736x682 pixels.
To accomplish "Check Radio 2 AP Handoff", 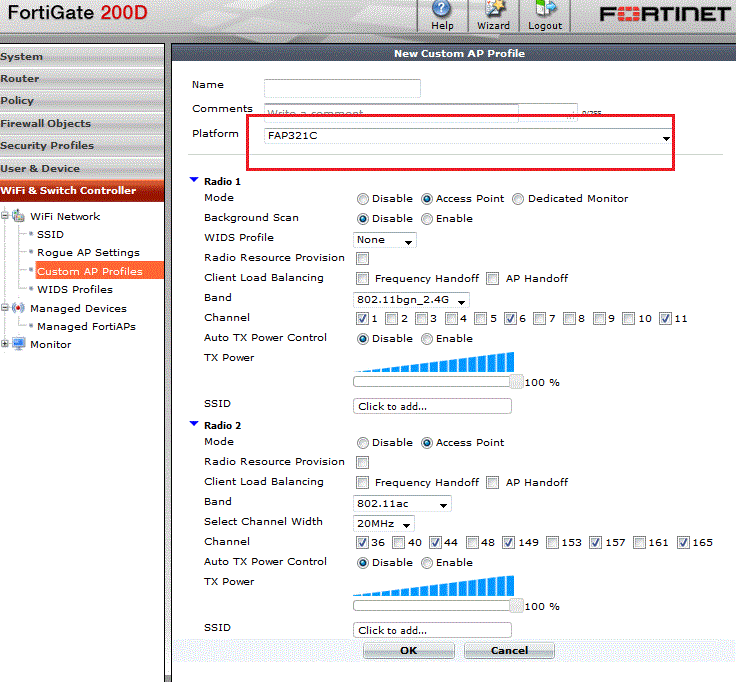I will 492,483.
